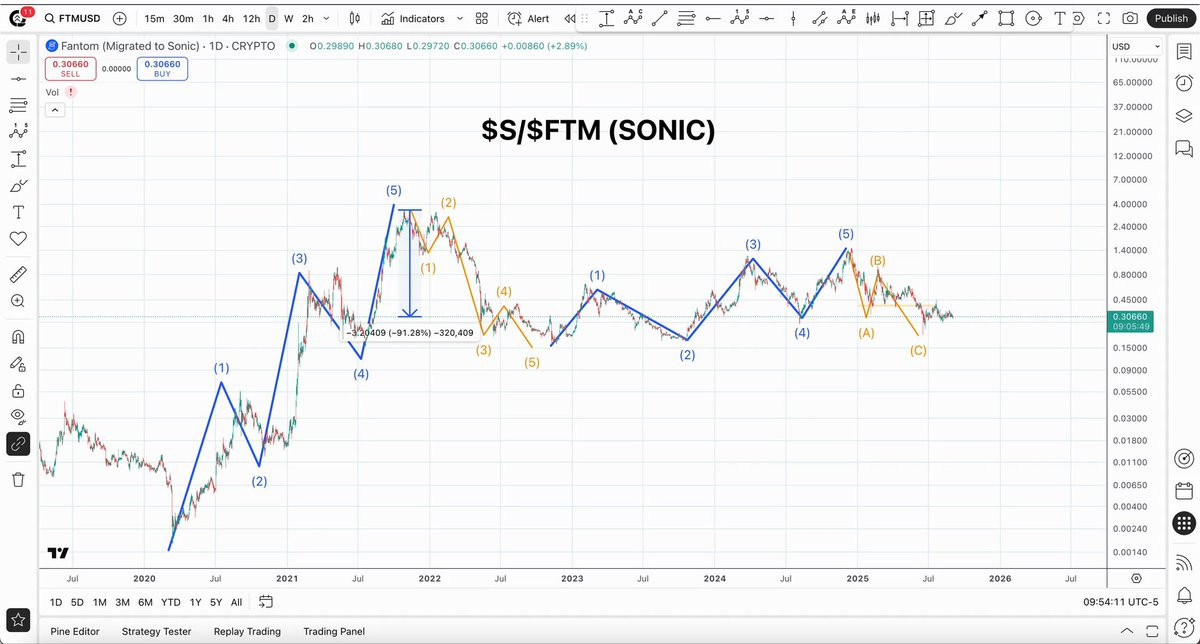1200x644 pixels.
Task: Open the Pine Editor tab
Action: [x=75, y=631]
